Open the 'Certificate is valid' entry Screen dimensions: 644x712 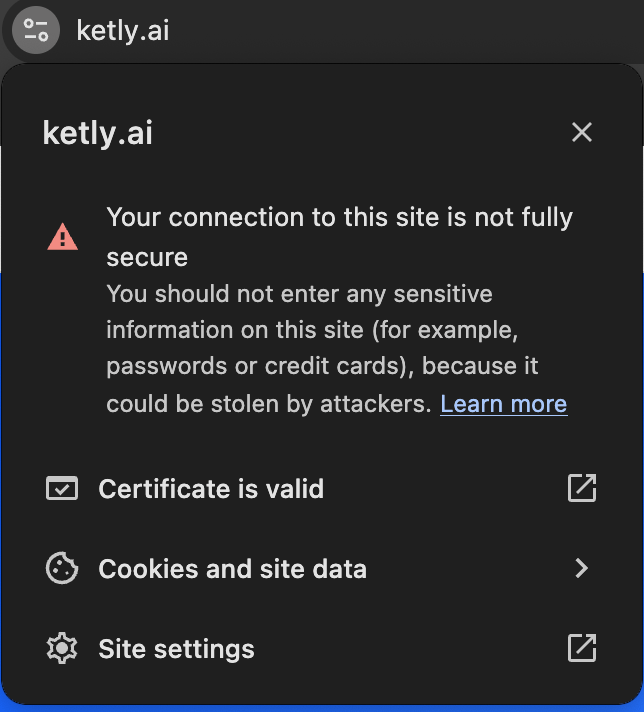coord(211,489)
